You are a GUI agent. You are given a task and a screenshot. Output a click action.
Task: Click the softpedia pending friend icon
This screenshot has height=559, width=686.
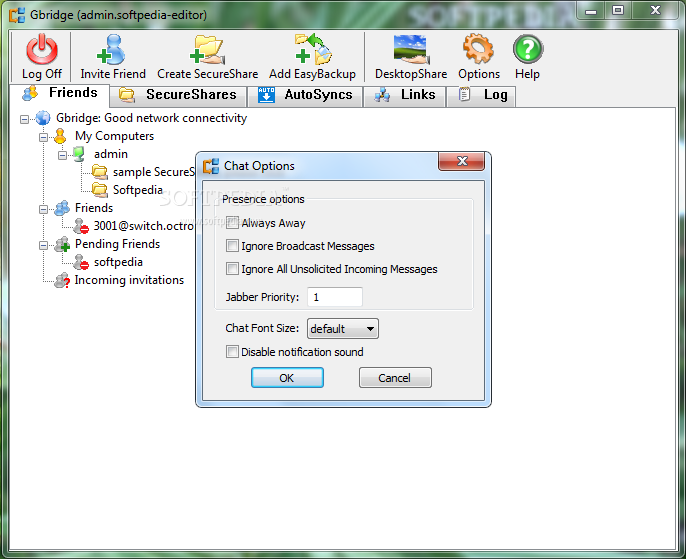pyautogui.click(x=81, y=262)
